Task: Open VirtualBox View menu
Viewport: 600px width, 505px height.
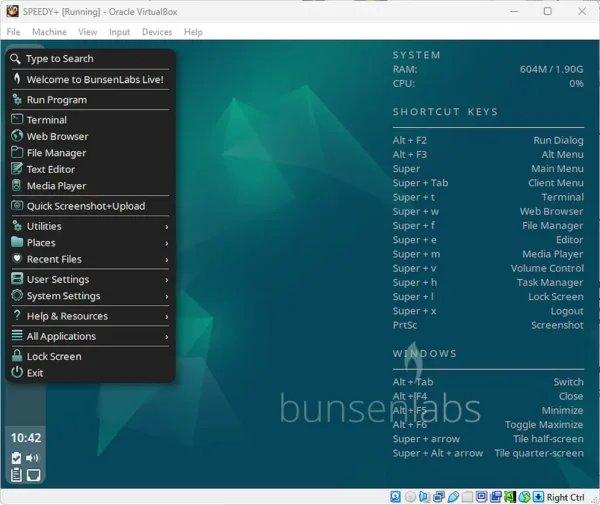Action: 88,32
